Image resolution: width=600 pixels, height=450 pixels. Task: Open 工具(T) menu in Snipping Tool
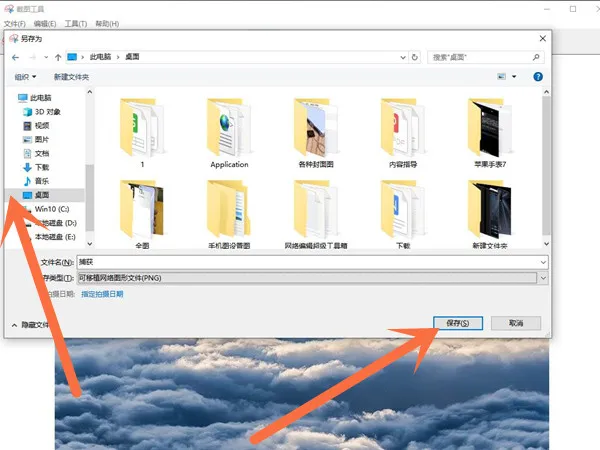[75, 24]
